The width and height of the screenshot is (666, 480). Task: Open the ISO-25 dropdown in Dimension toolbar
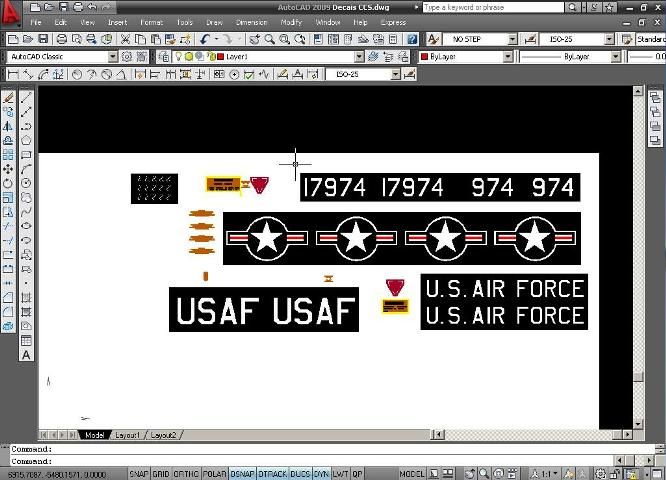[x=396, y=74]
